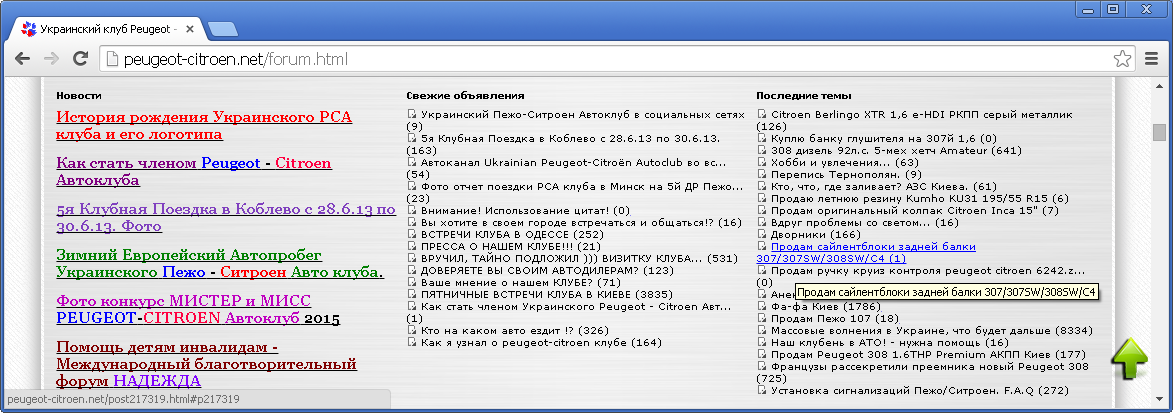Open 308 дизель 92л.с. 5-мех хетч Amateur
This screenshot has width=1173, height=413.
tap(896, 150)
